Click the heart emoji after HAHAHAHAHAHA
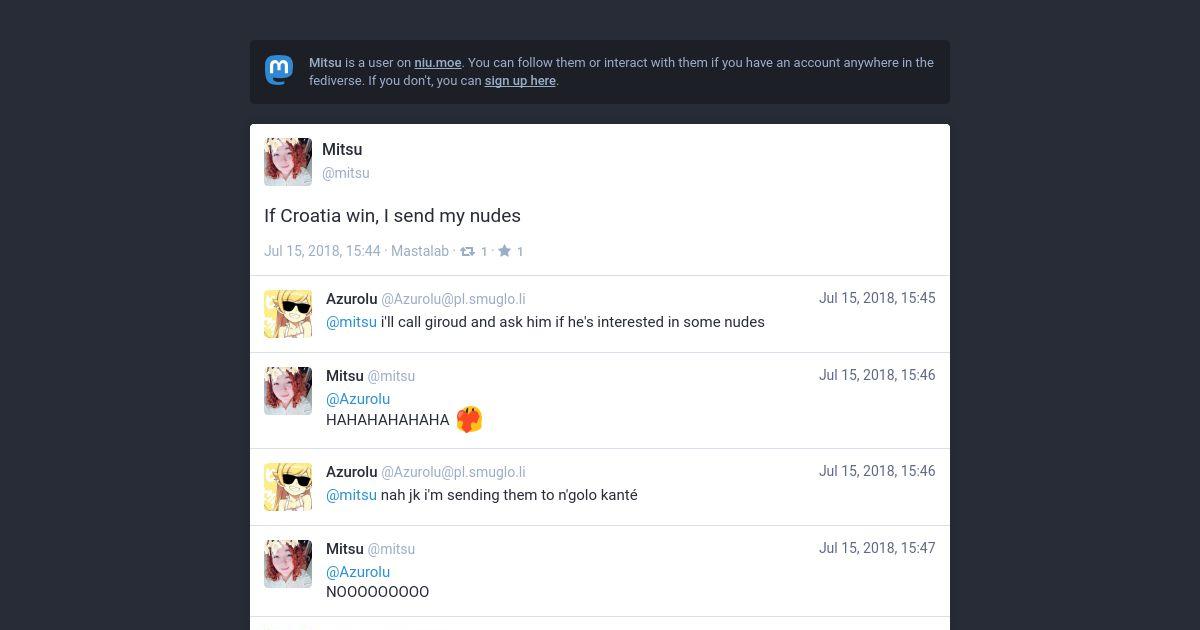This screenshot has height=630, width=1200. click(x=469, y=420)
